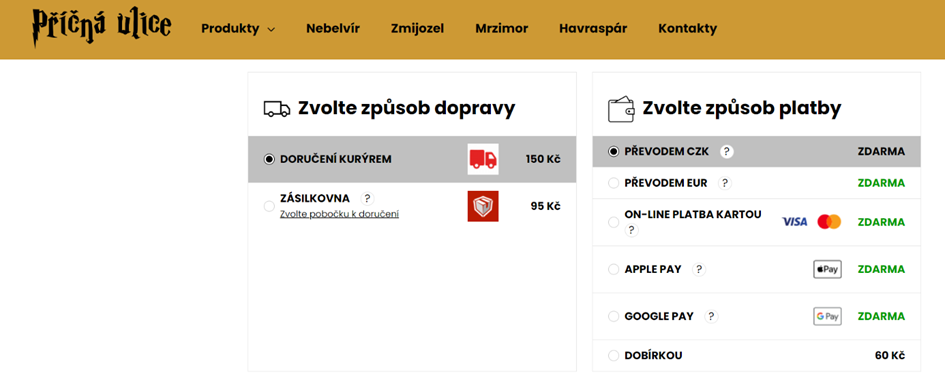Open help icon next to Zásilkovna
The height and width of the screenshot is (383, 945).
coord(367,198)
